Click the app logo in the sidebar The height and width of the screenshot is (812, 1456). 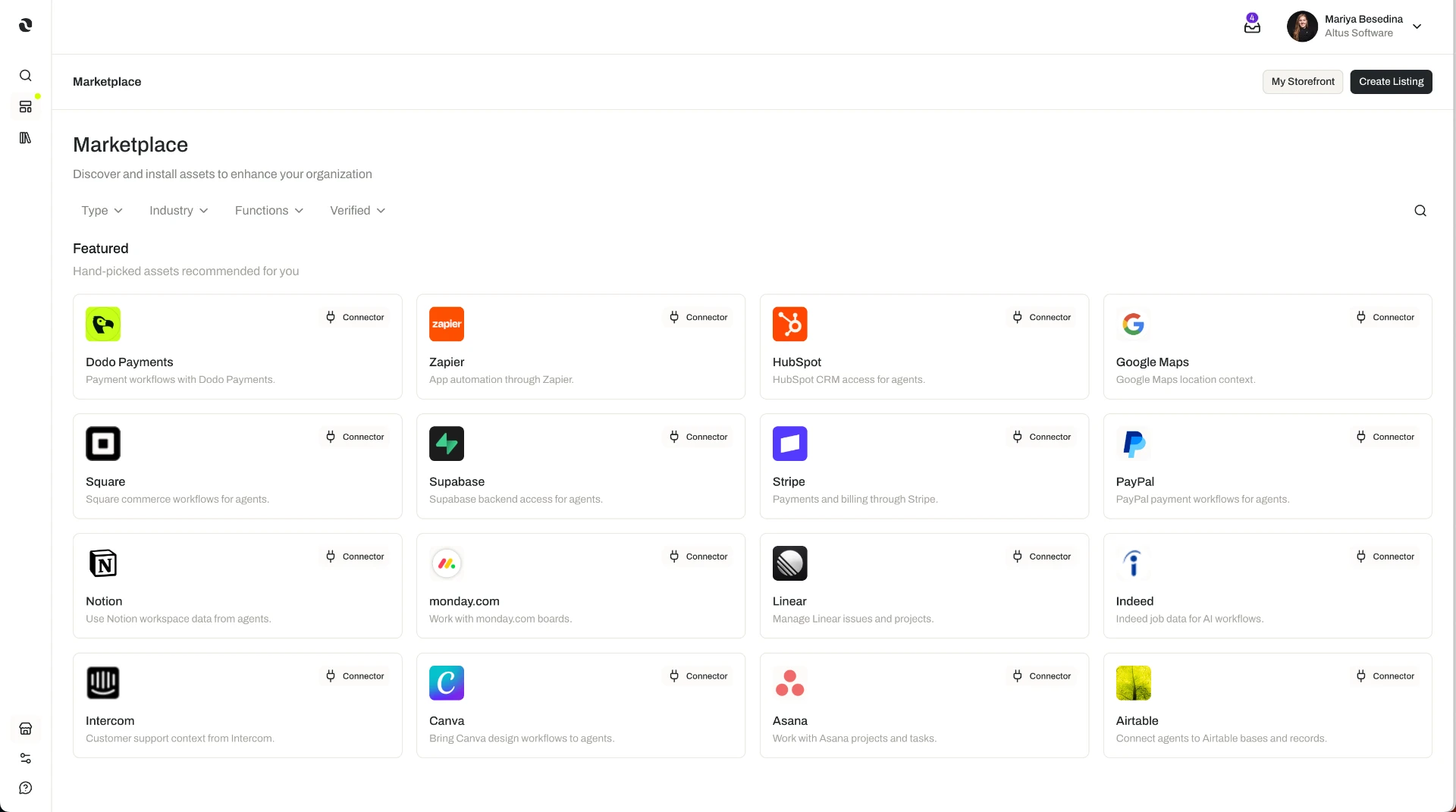click(25, 25)
